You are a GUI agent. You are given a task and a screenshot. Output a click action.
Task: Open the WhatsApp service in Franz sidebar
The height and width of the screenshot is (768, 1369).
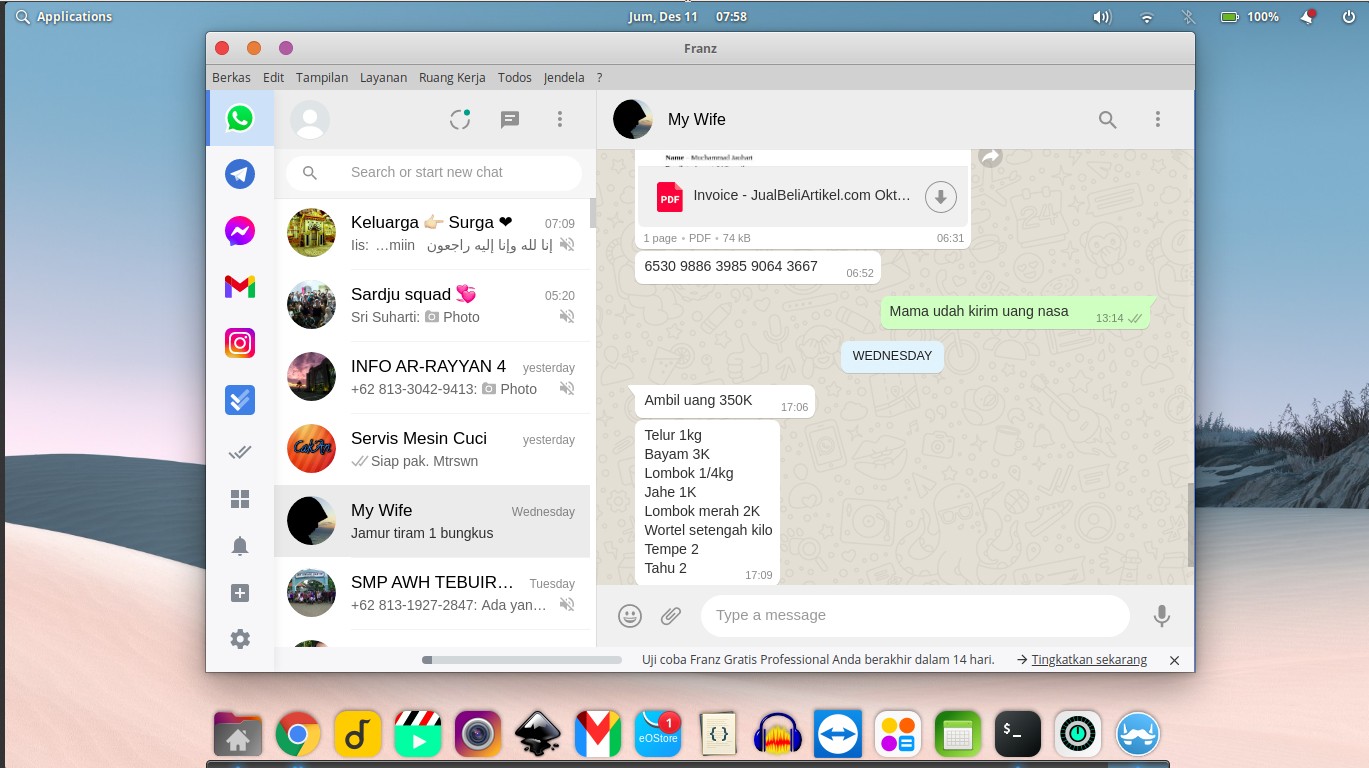click(240, 118)
